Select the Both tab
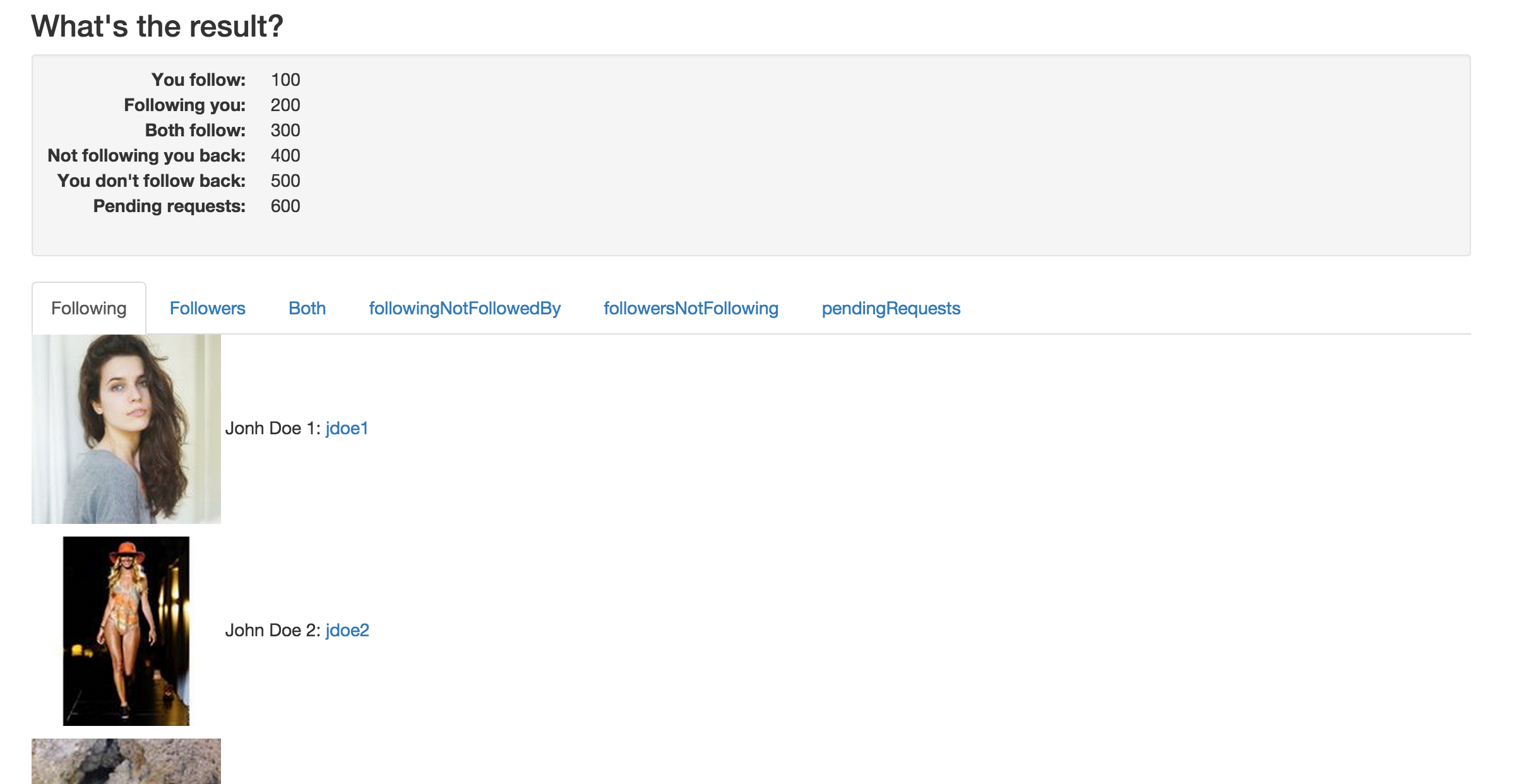Viewport: 1514px width, 784px height. click(x=307, y=307)
